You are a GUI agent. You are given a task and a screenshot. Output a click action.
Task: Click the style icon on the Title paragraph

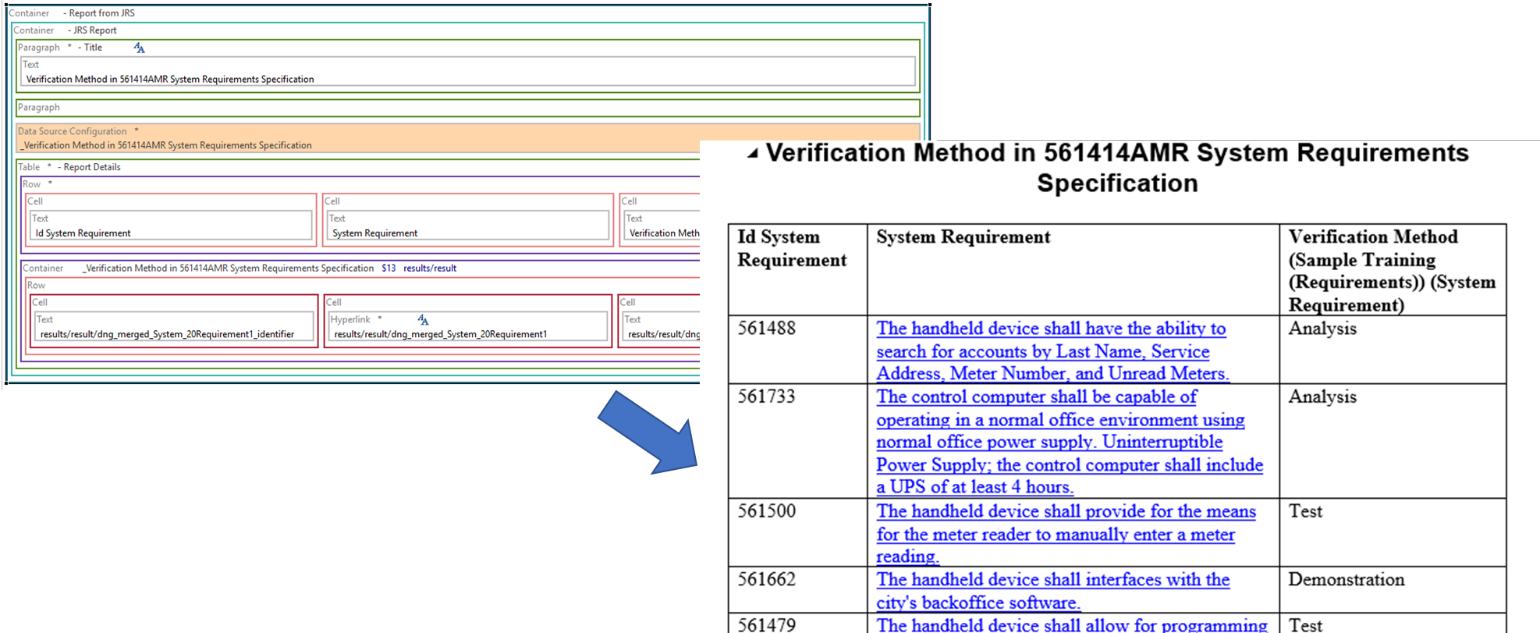[x=140, y=47]
